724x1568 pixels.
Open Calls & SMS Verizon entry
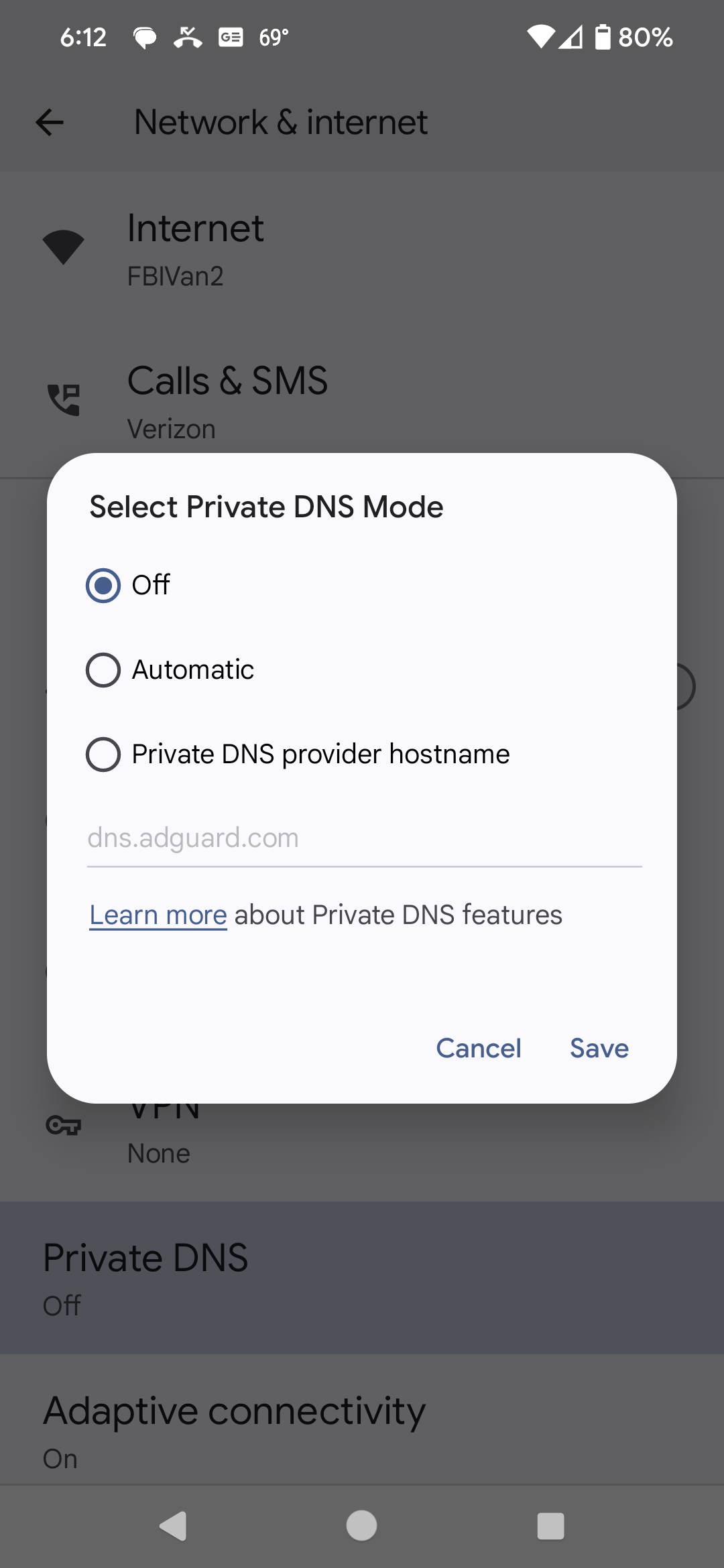[362, 401]
